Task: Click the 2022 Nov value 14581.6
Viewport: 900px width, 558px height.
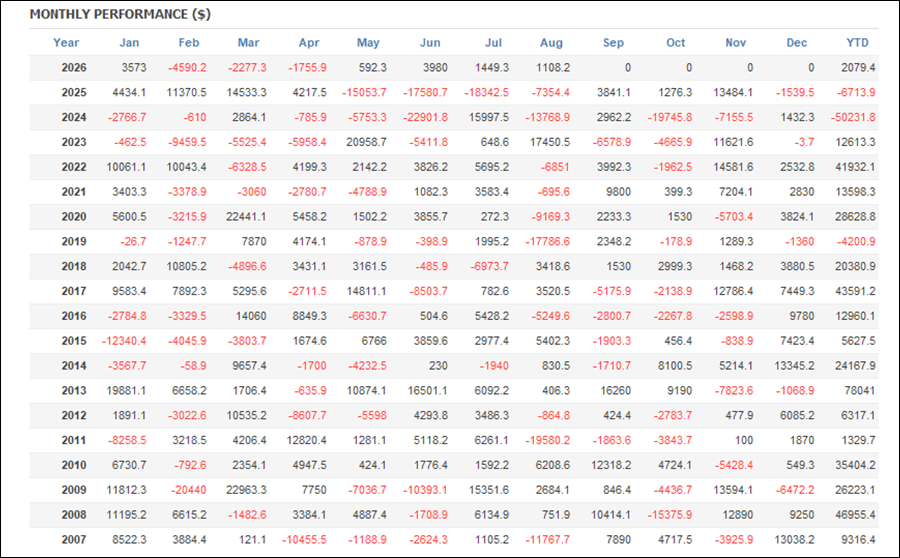Action: [733, 167]
